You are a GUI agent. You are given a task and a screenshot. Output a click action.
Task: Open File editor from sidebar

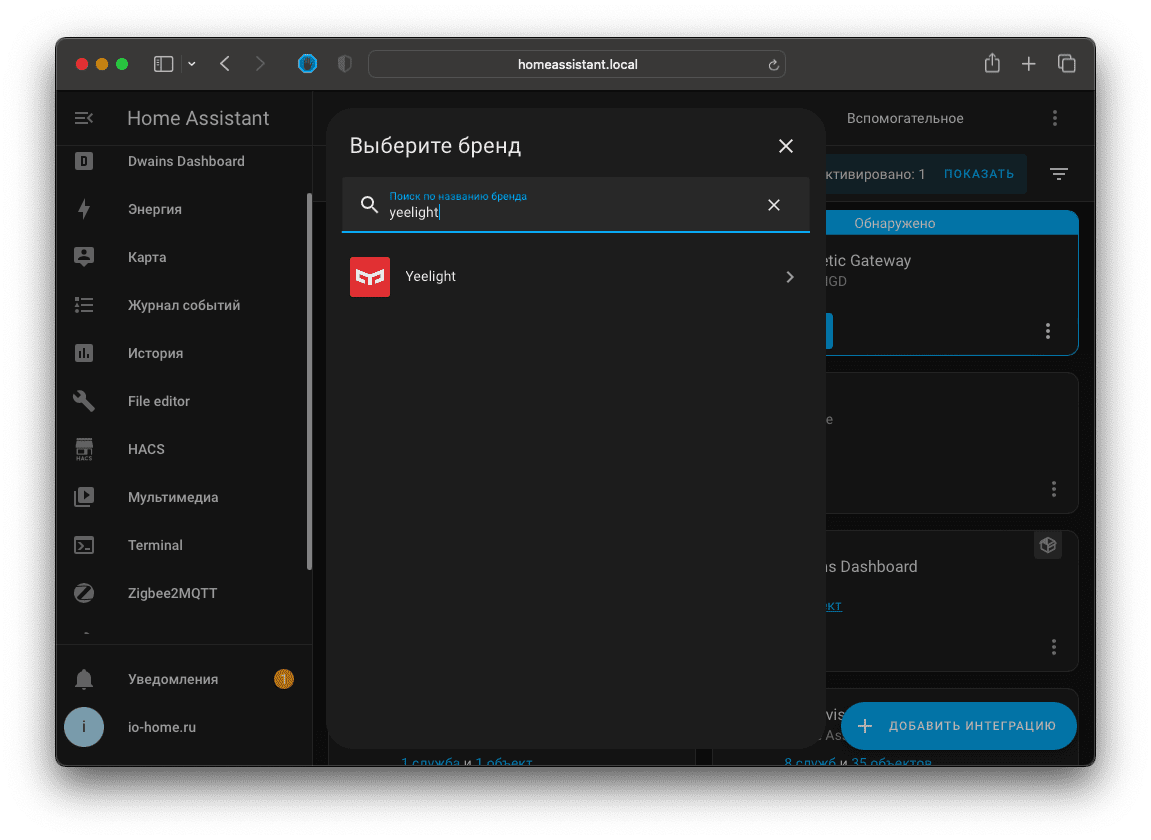click(158, 401)
